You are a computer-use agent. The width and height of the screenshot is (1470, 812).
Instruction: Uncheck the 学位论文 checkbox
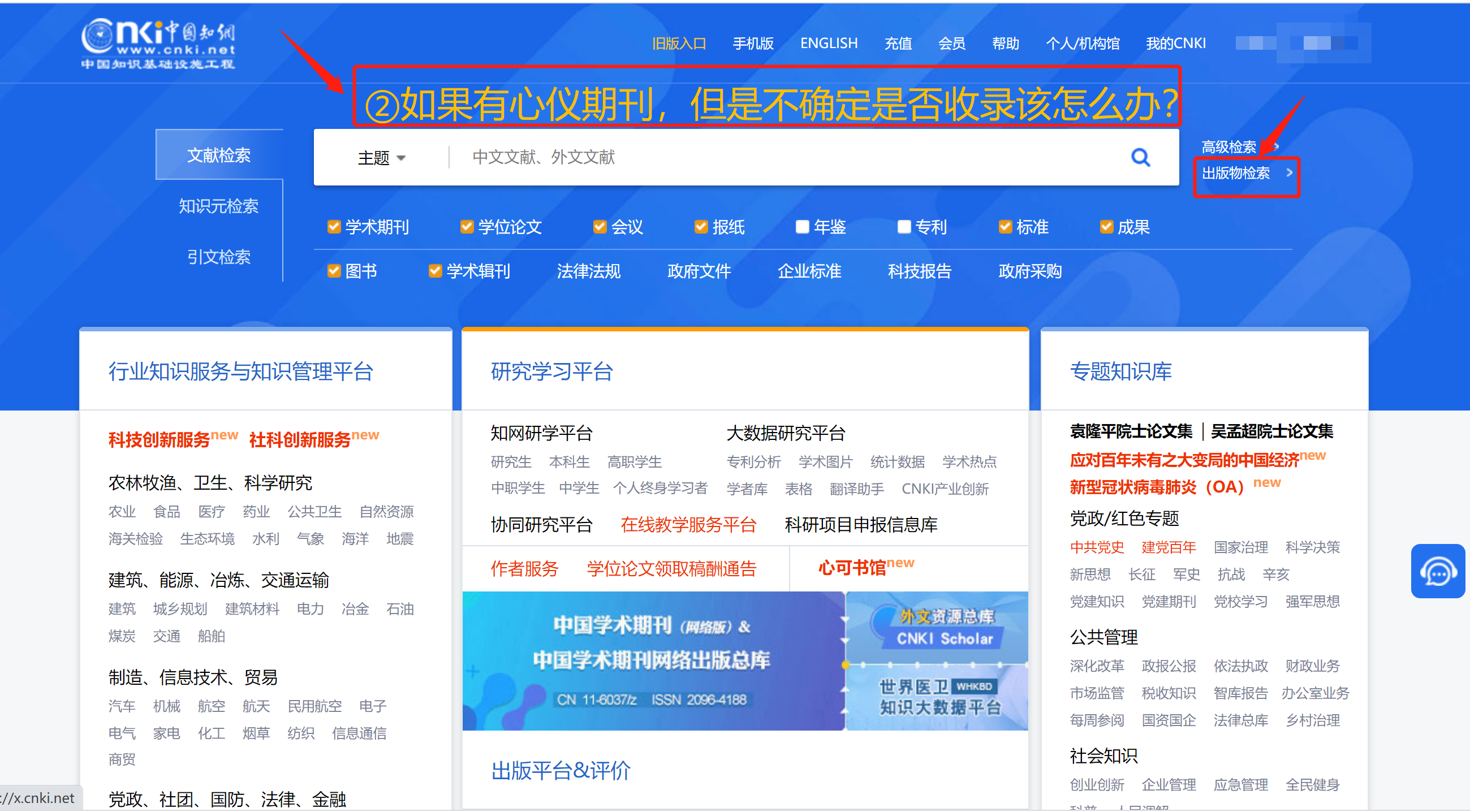467,227
